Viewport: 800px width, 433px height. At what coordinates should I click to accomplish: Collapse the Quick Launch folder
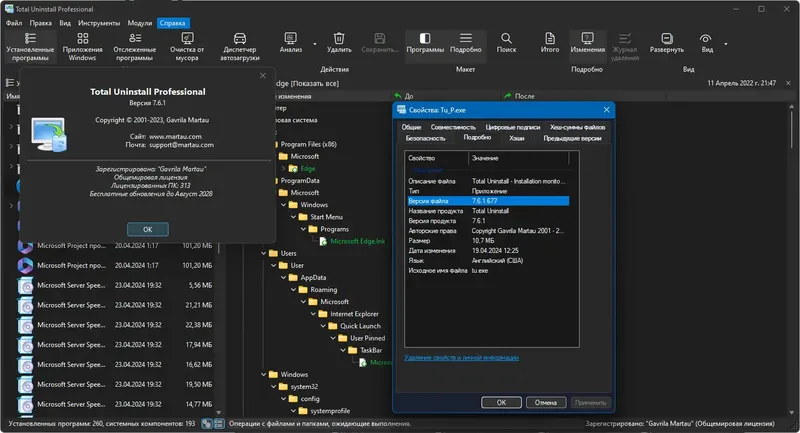(323, 326)
